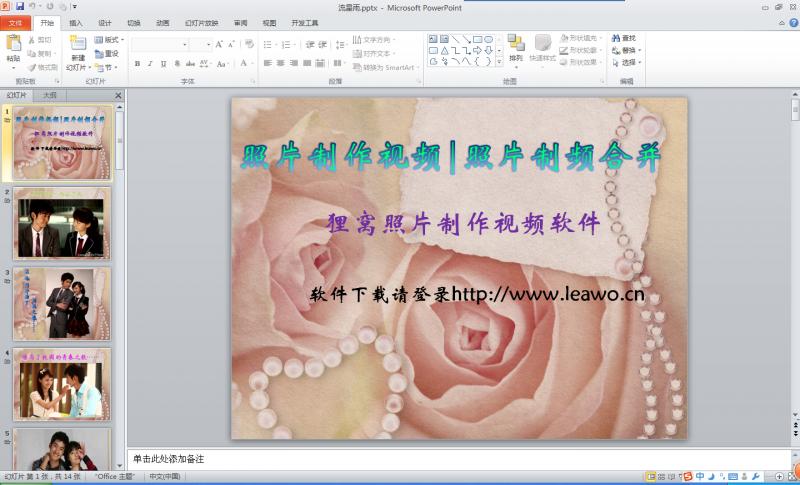Minimize the ribbon with the caret icon
Screen dimensions: 800x485
[x=782, y=23]
